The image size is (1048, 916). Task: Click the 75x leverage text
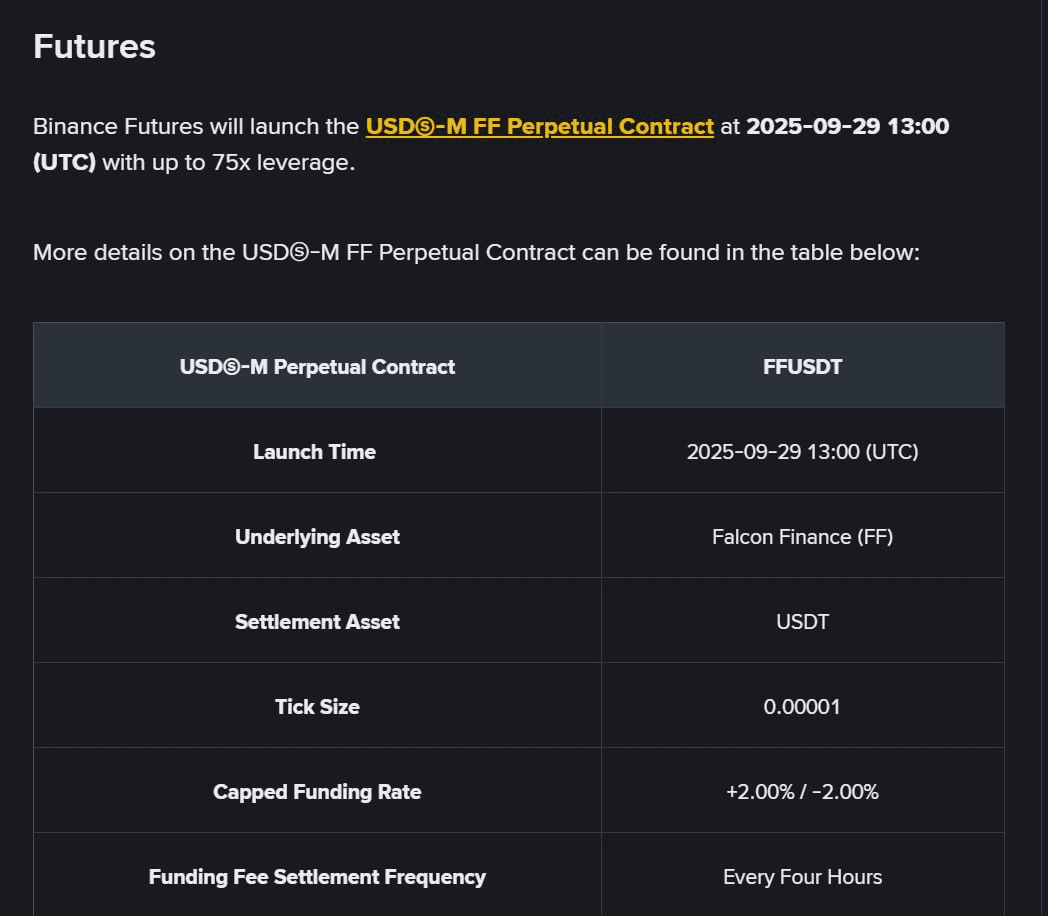pyautogui.click(x=283, y=162)
